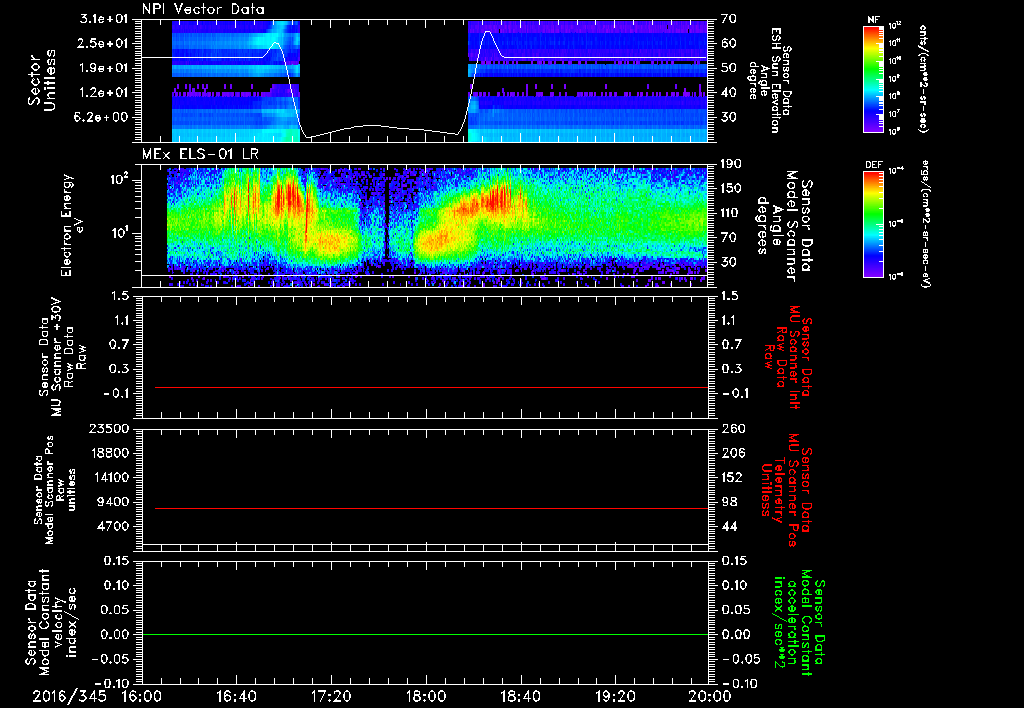
Task: Click the 23500 scanner position tick
Action: 108,428
